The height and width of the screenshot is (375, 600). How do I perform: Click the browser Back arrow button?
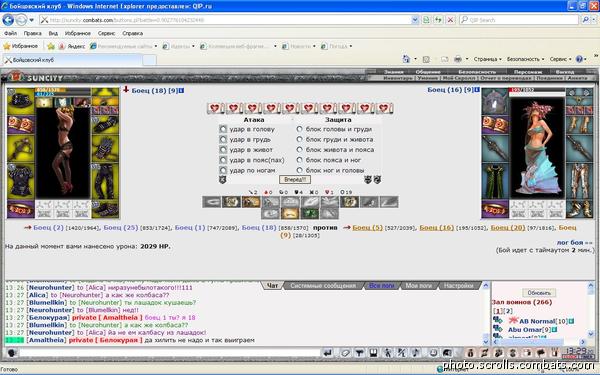click(x=8, y=20)
